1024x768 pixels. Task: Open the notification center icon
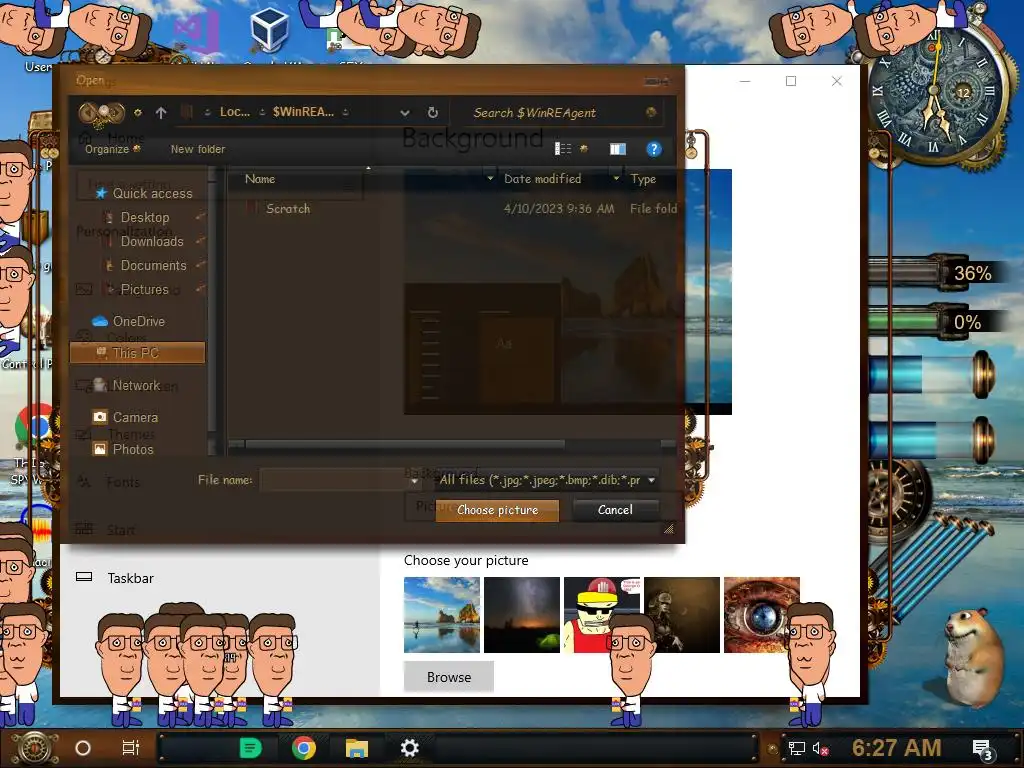983,748
